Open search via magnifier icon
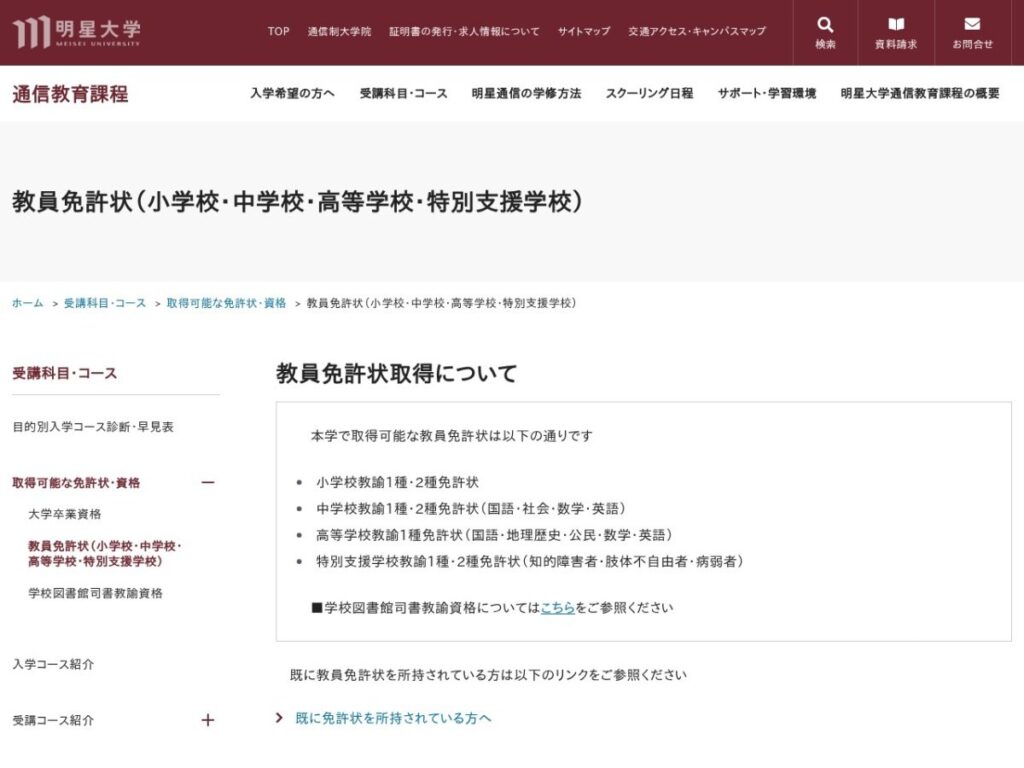 pyautogui.click(x=825, y=25)
